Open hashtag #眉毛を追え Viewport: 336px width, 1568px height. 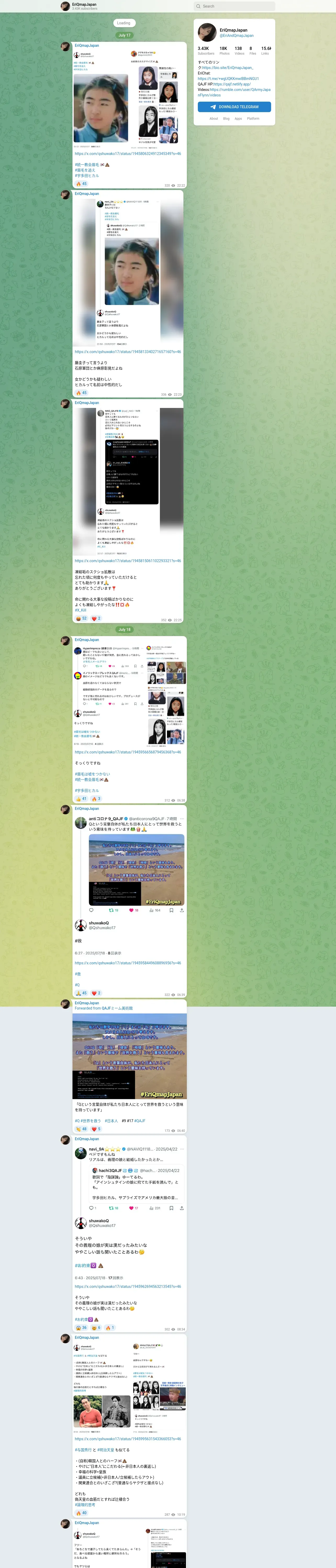pos(85,170)
